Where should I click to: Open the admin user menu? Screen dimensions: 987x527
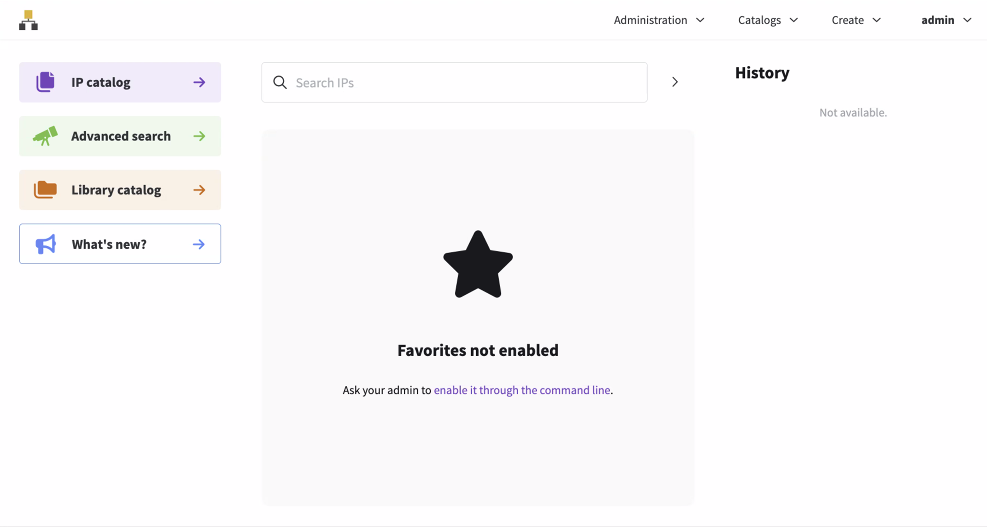click(x=946, y=20)
